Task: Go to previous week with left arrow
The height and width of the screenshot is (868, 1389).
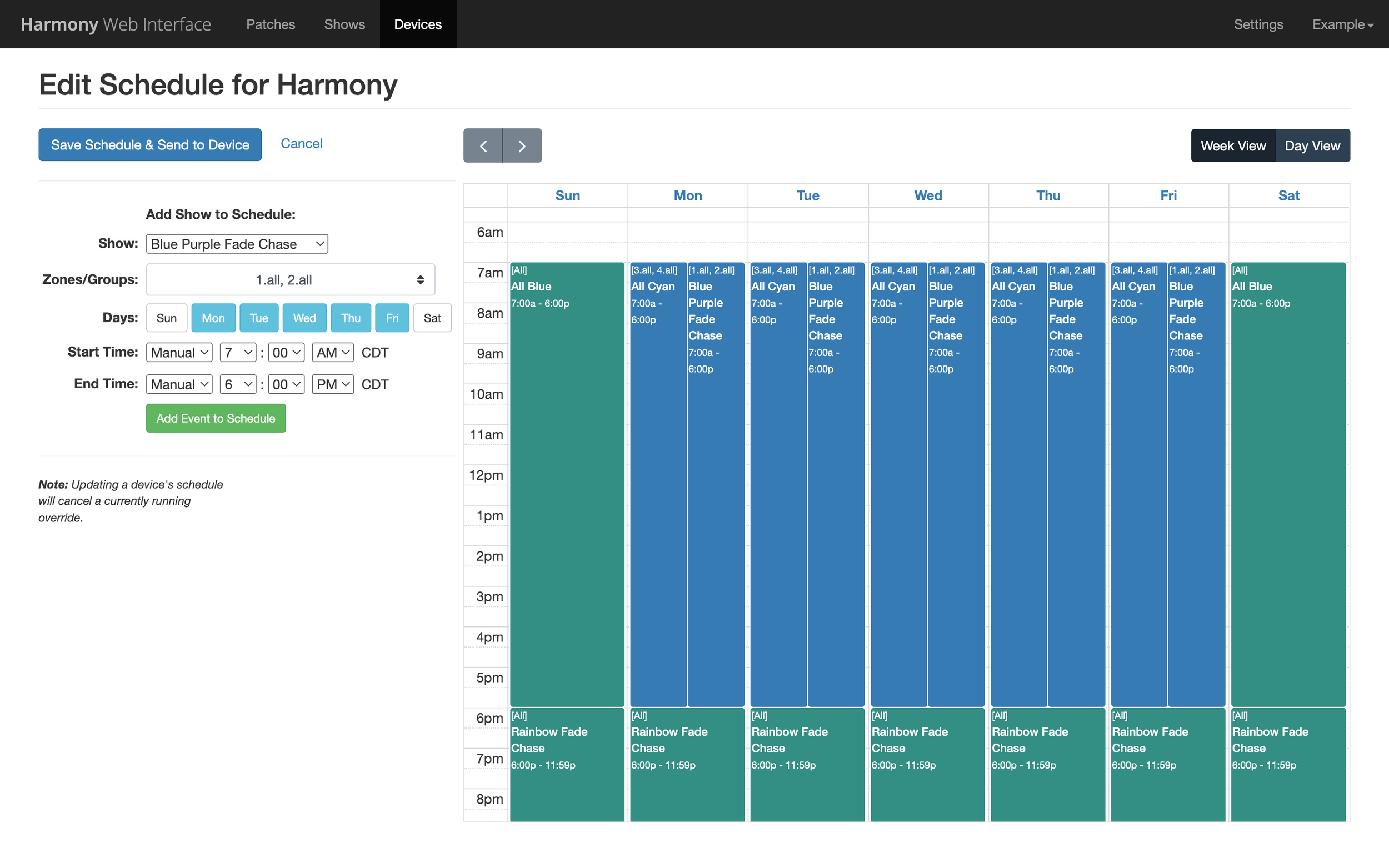Action: (482, 146)
